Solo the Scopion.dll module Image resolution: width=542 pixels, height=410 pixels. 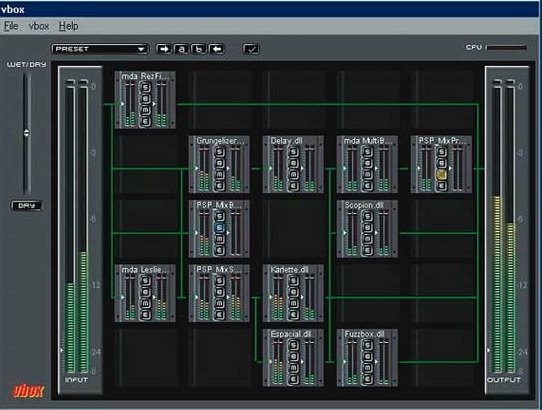tap(367, 216)
